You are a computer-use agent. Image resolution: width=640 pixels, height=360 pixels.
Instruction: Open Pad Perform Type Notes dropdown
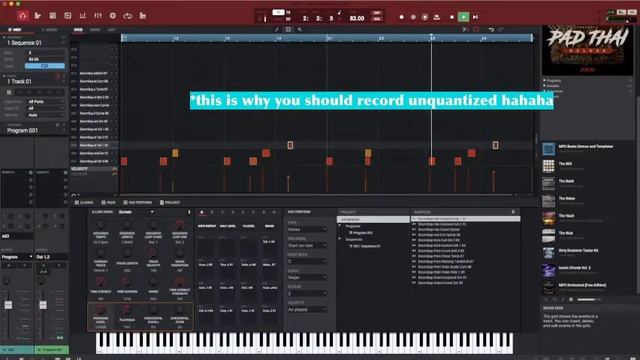click(x=307, y=230)
